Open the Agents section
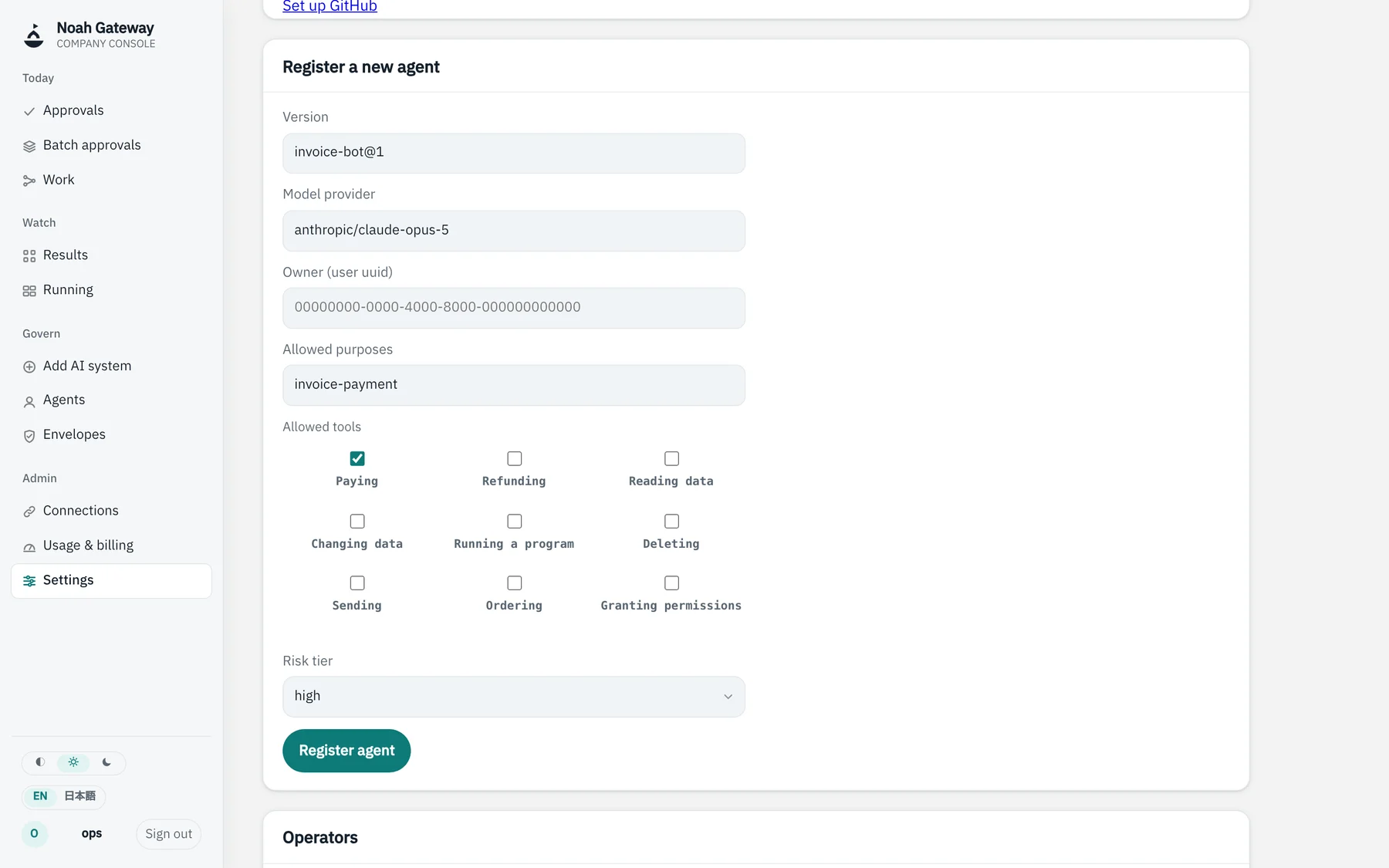 click(111, 400)
